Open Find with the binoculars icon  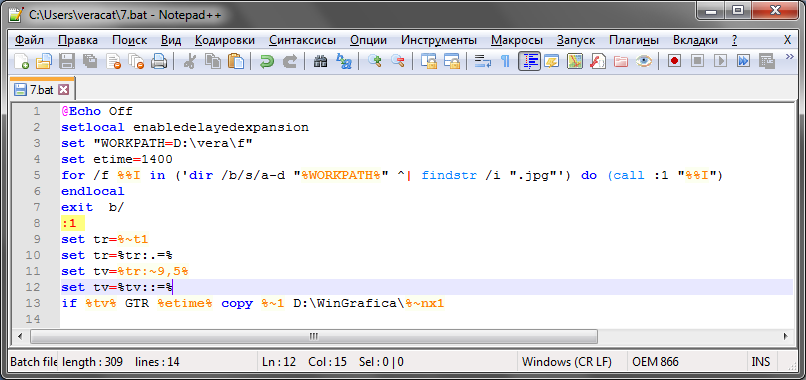pos(320,62)
